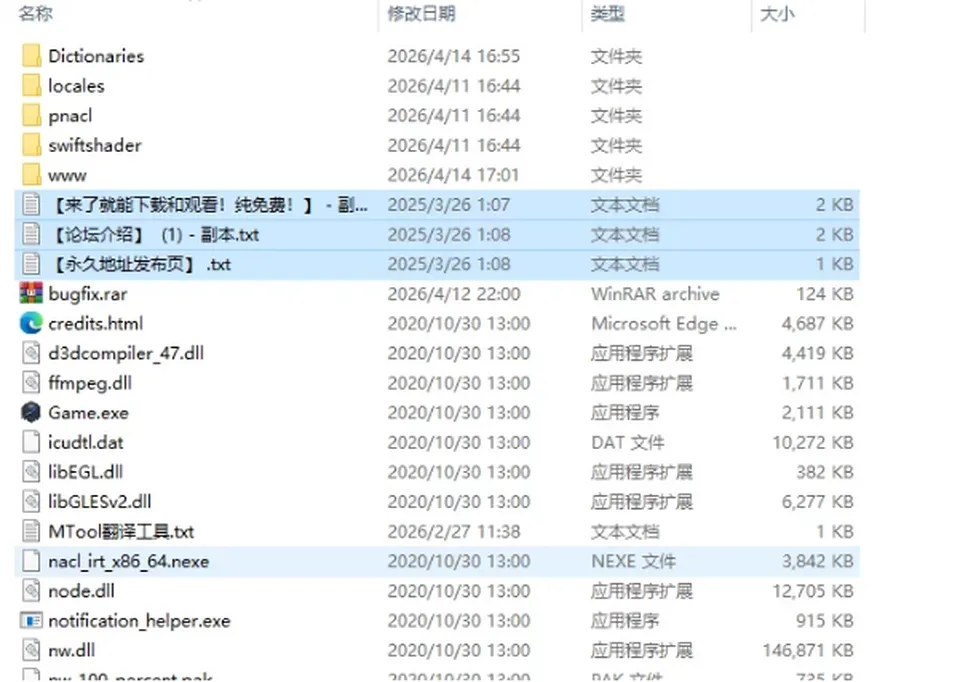Select the MTool翻译工具.txt document icon
Viewport: 960px width, 682px height.
[x=31, y=531]
